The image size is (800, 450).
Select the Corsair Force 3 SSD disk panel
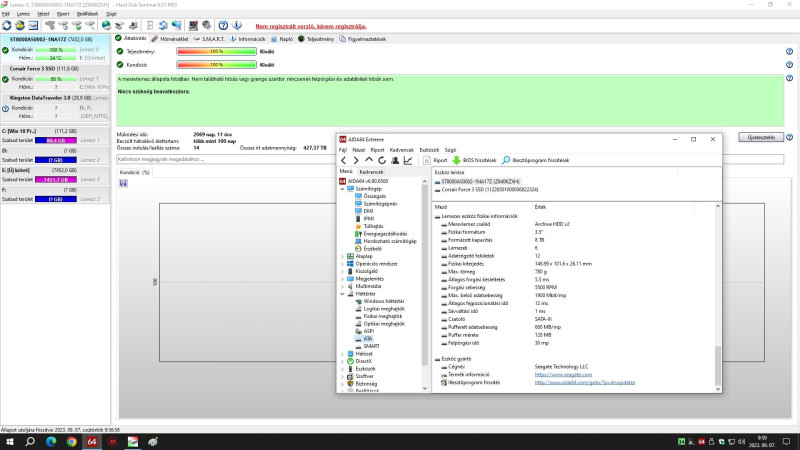(x=55, y=78)
